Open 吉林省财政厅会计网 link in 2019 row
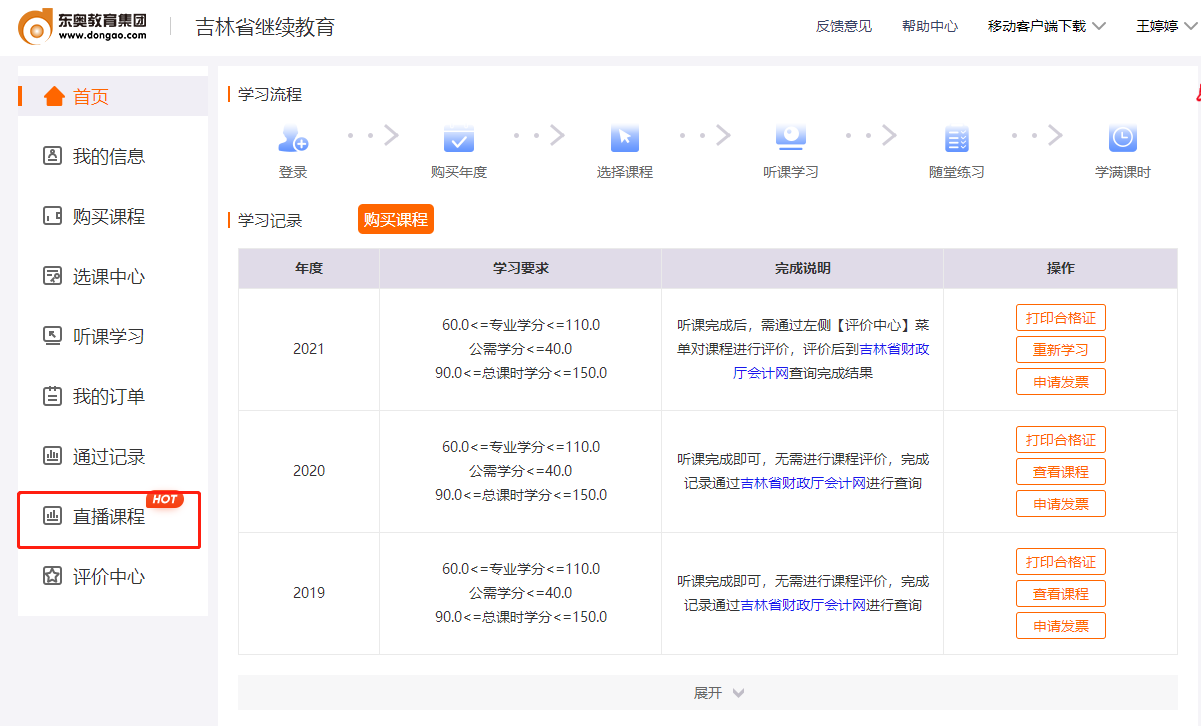Viewport: 1201px width, 726px height. click(803, 606)
